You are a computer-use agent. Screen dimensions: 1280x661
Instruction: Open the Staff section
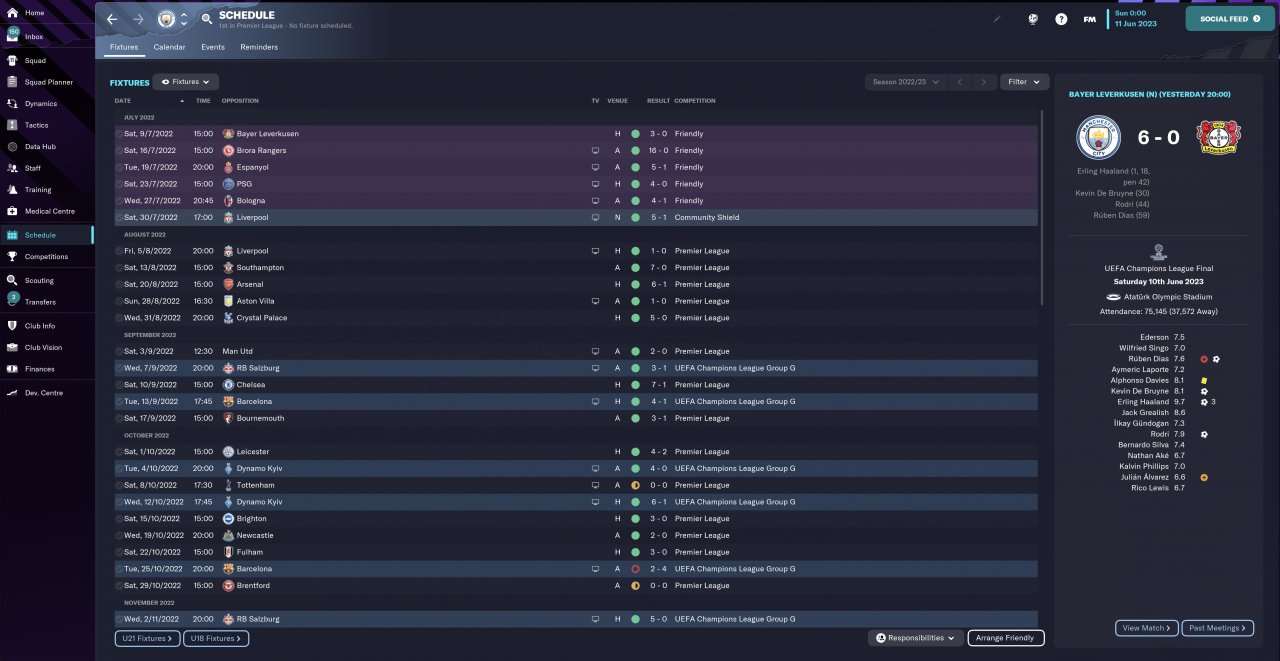click(32, 168)
